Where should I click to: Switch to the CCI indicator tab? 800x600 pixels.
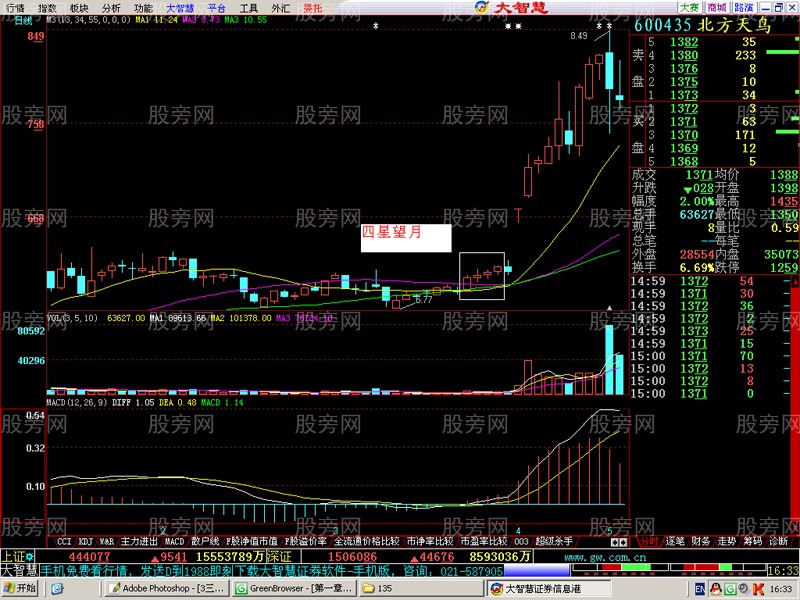[64, 541]
